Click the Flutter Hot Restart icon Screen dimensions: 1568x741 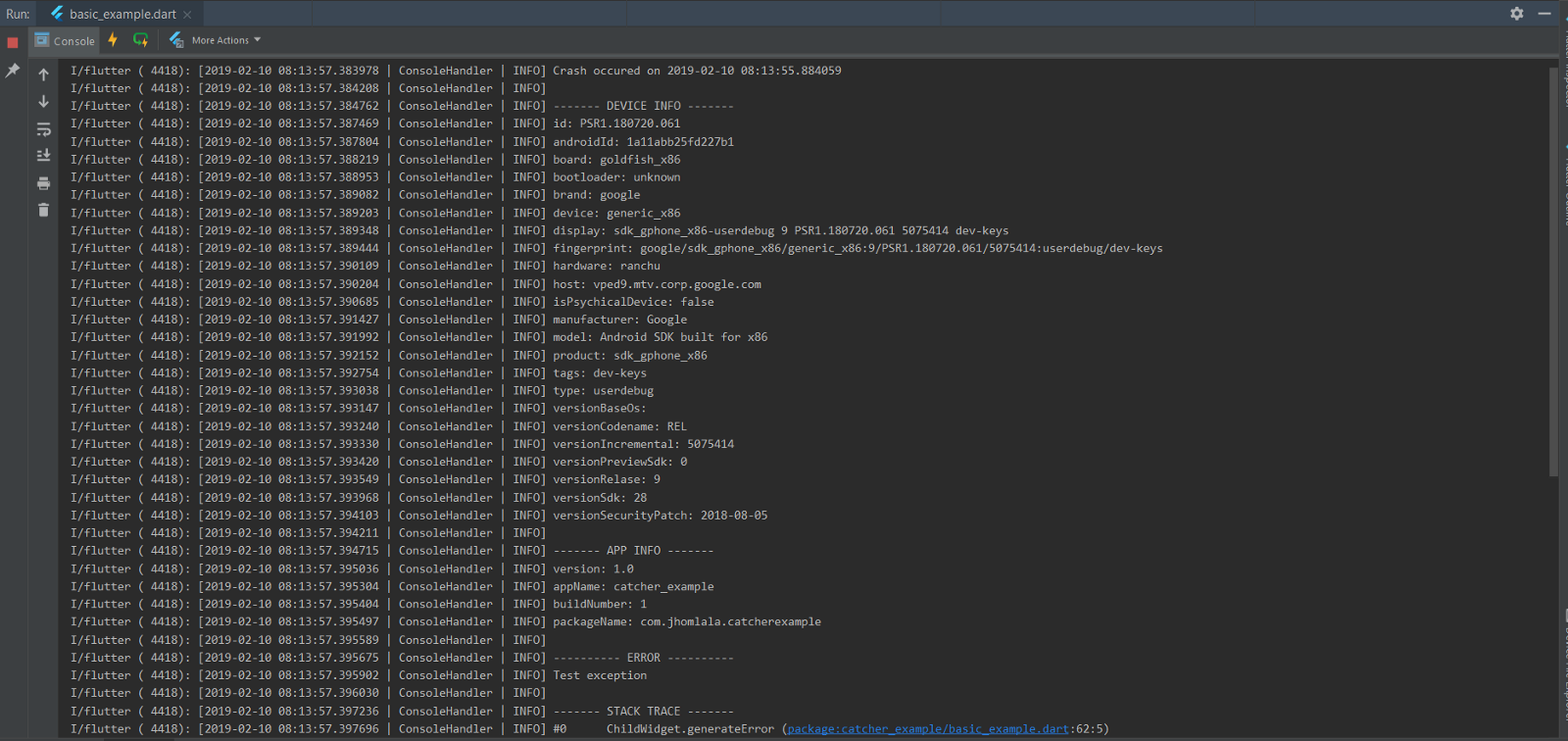coord(141,40)
